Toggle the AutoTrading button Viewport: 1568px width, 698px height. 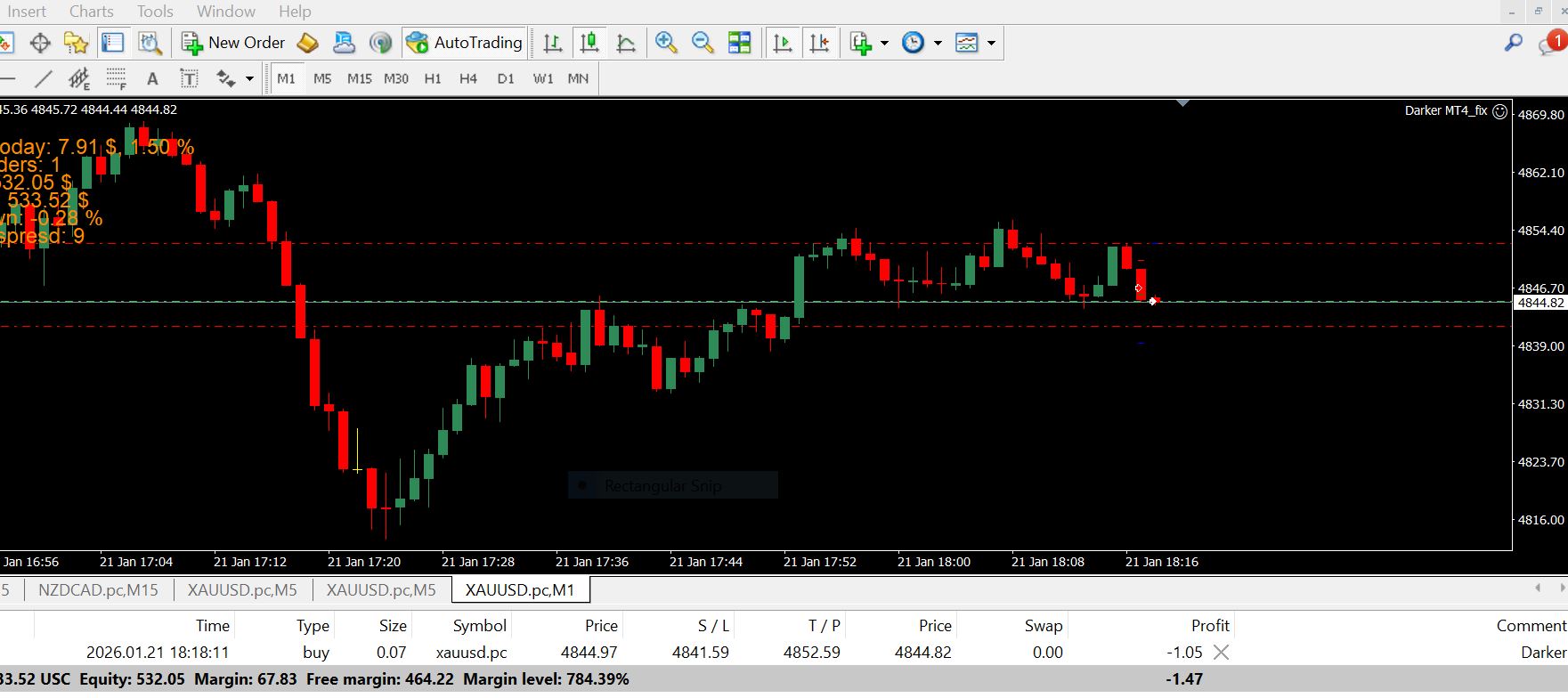pos(464,43)
